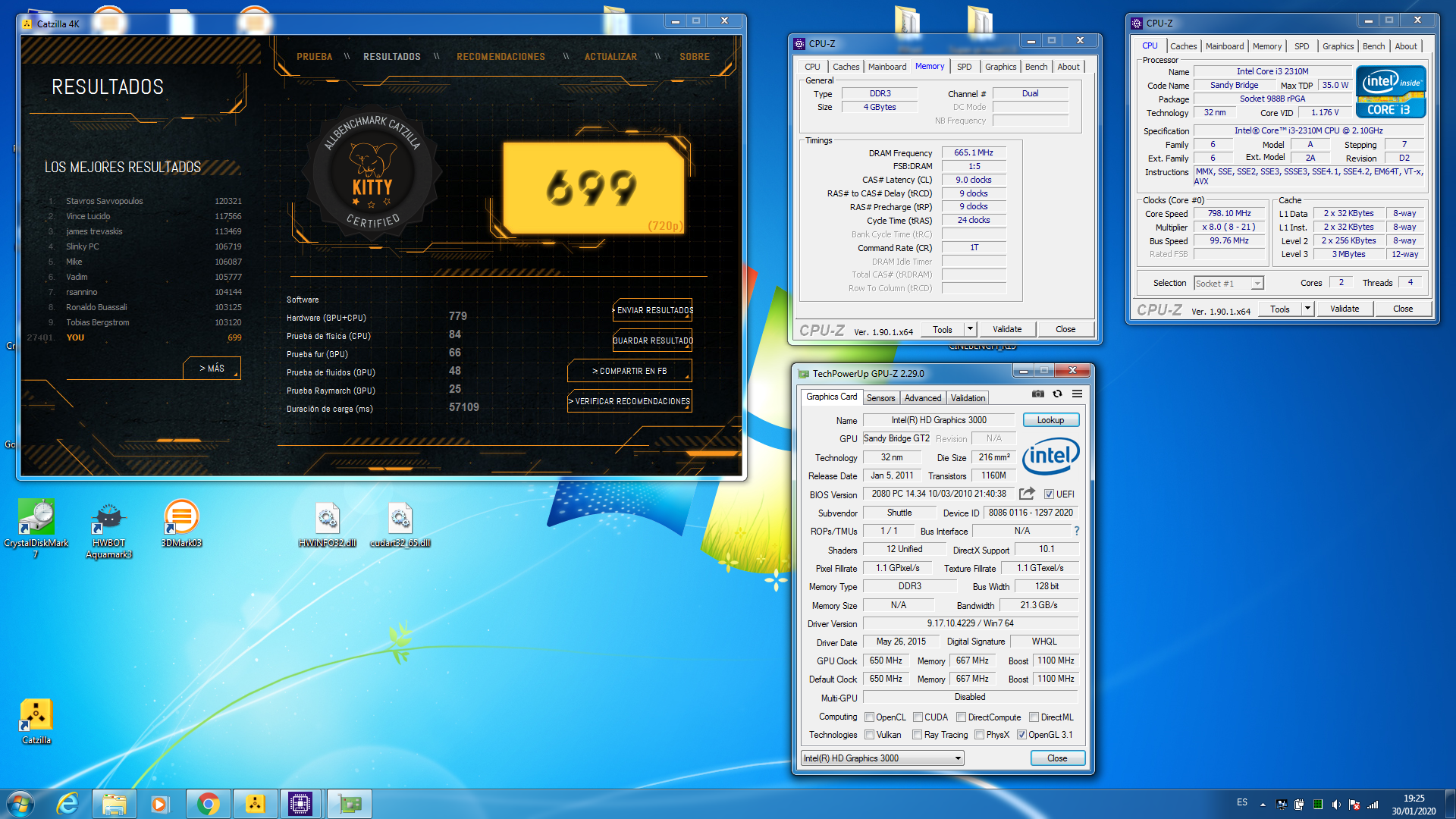Image resolution: width=1456 pixels, height=819 pixels.
Task: Show hidden tray icons arrow
Action: (x=1263, y=805)
